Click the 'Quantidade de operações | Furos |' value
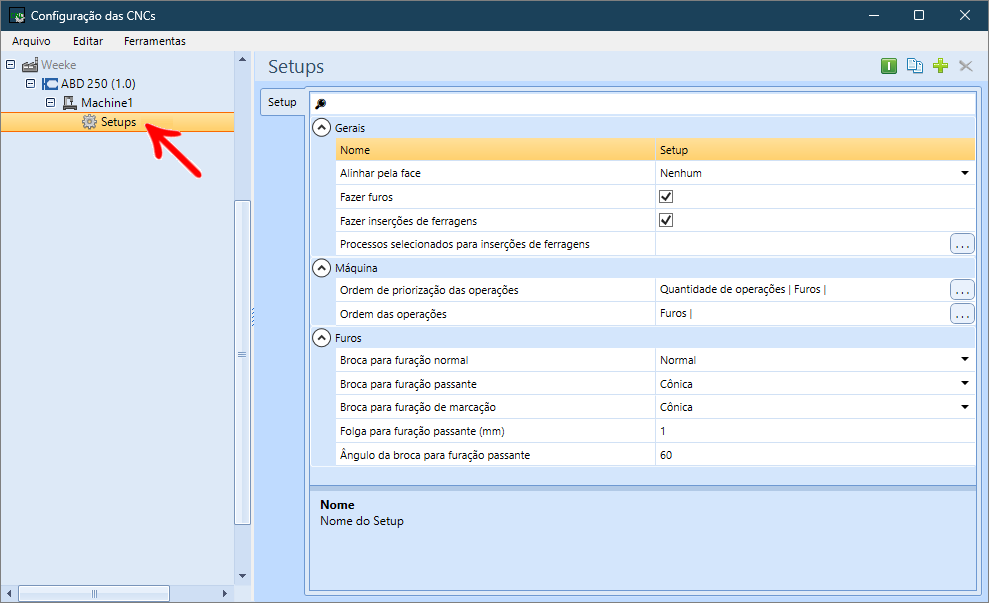This screenshot has height=604, width=990. coord(742,289)
